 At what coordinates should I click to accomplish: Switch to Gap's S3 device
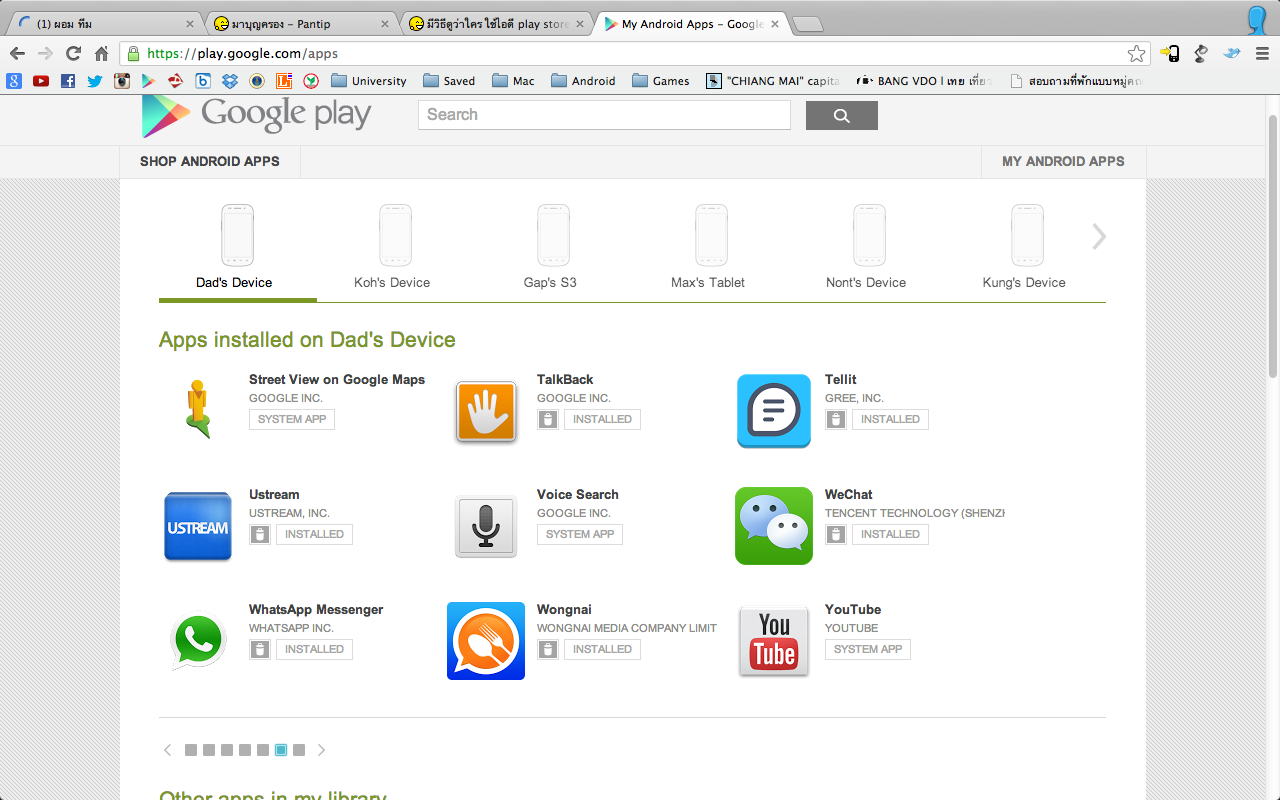pos(550,249)
